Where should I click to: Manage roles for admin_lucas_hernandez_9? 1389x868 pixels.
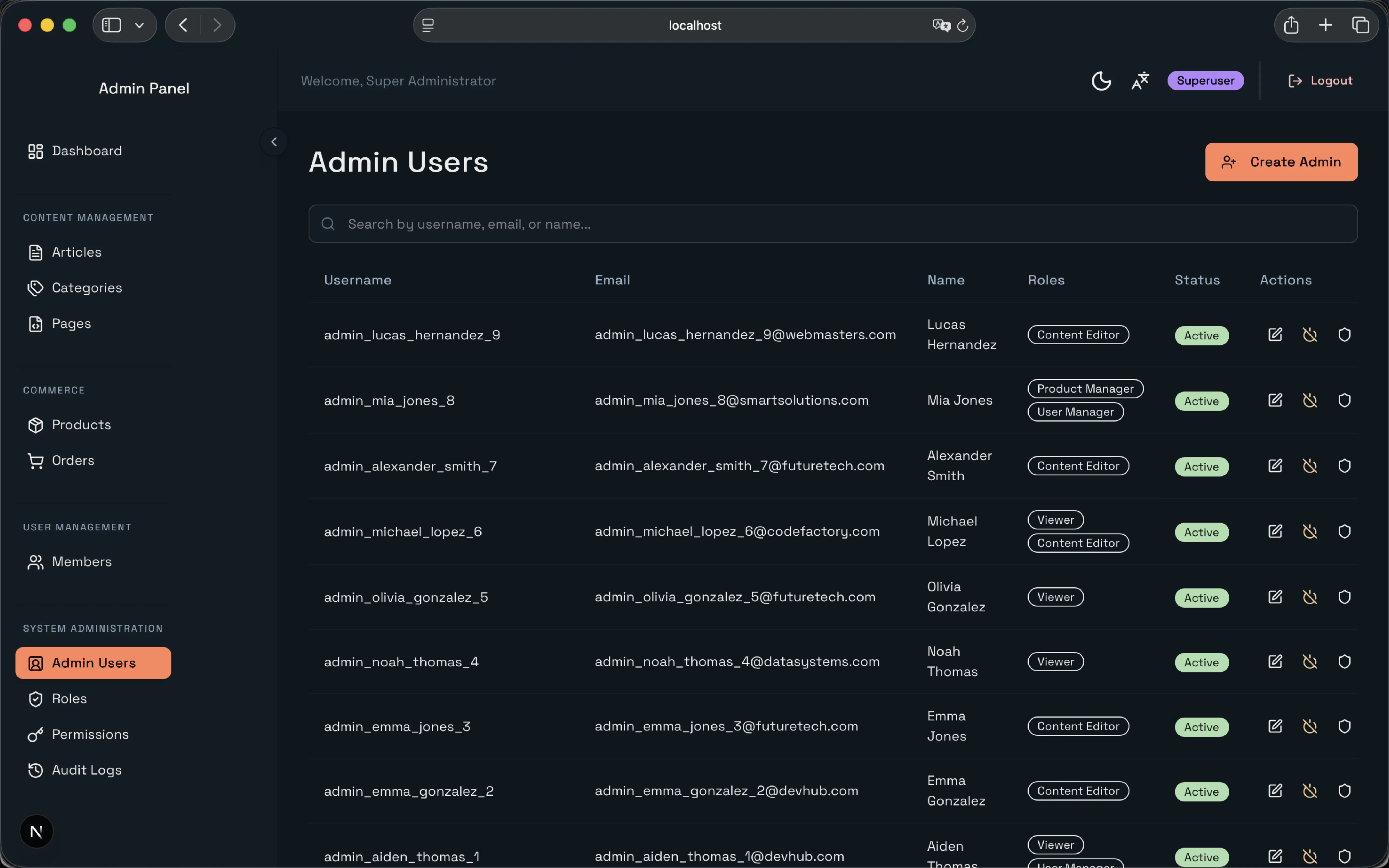click(1344, 335)
